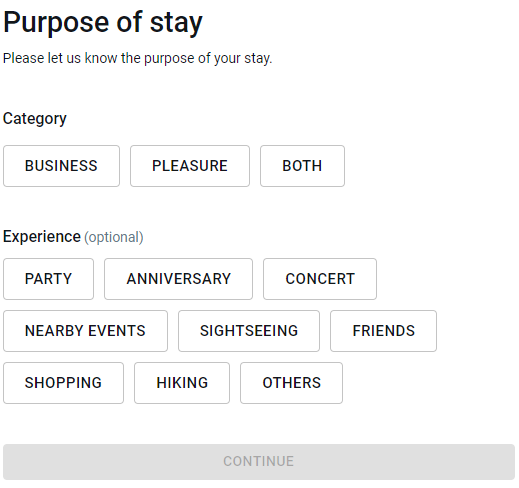Image resolution: width=519 pixels, height=488 pixels.
Task: Toggle the NEARBY EVENTS experience
Action: point(85,331)
